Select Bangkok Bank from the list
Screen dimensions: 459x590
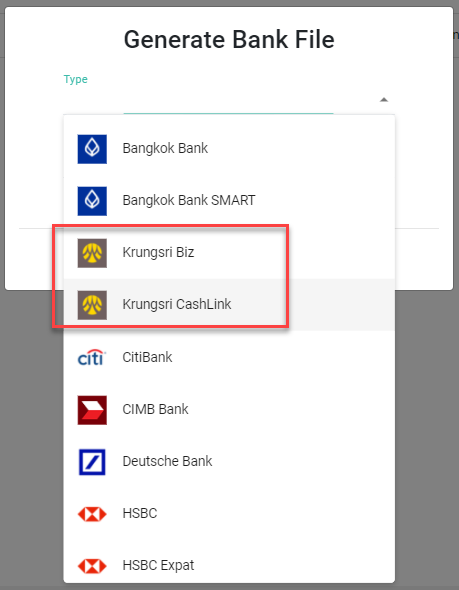[229, 149]
